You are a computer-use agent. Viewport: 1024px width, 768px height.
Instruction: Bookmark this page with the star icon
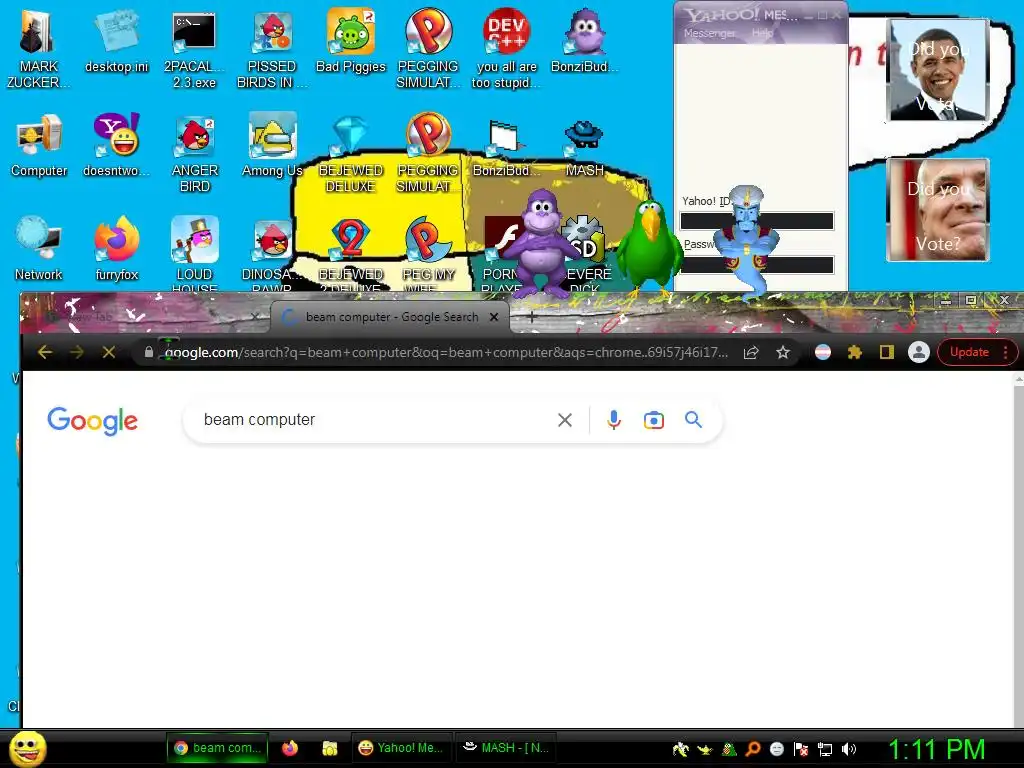pyautogui.click(x=783, y=353)
